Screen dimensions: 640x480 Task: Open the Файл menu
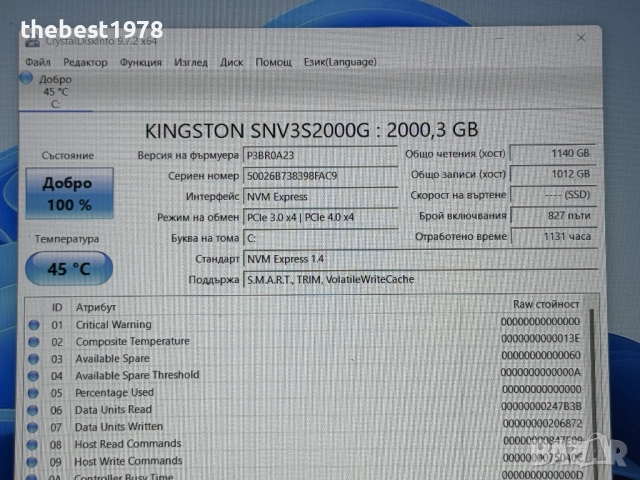38,62
